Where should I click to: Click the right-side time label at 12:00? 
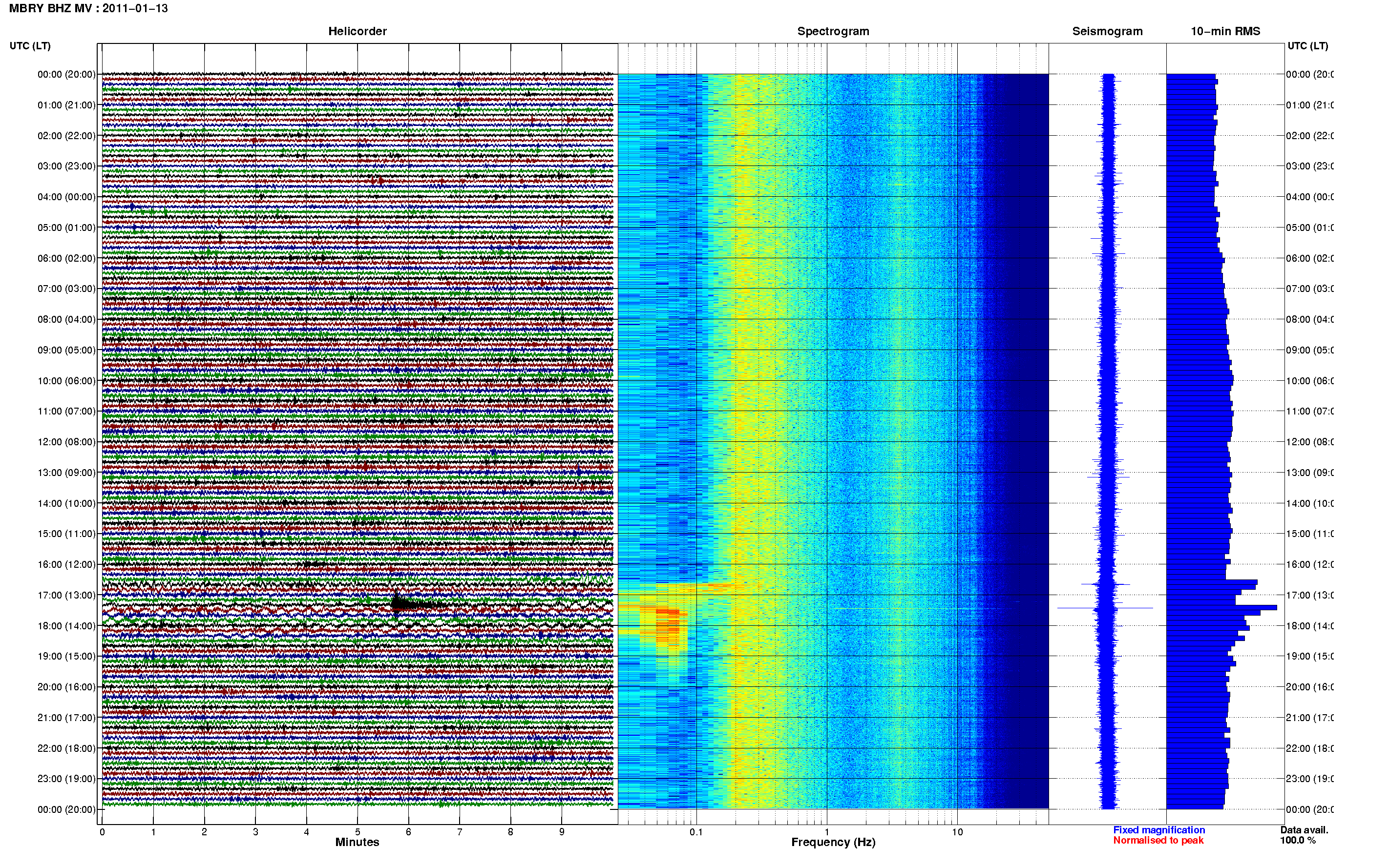(x=1309, y=441)
